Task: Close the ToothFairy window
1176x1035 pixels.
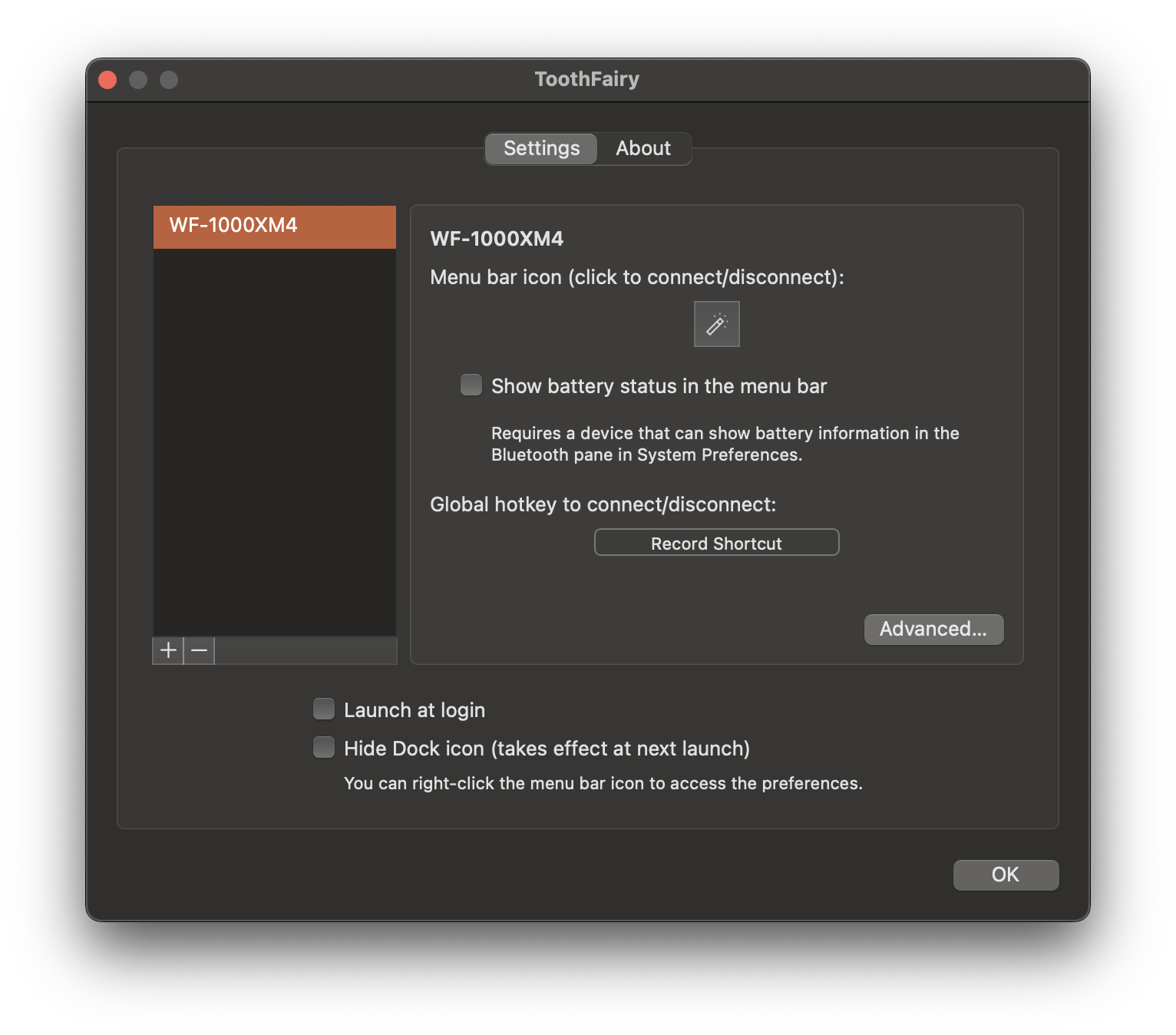Action: (x=107, y=80)
